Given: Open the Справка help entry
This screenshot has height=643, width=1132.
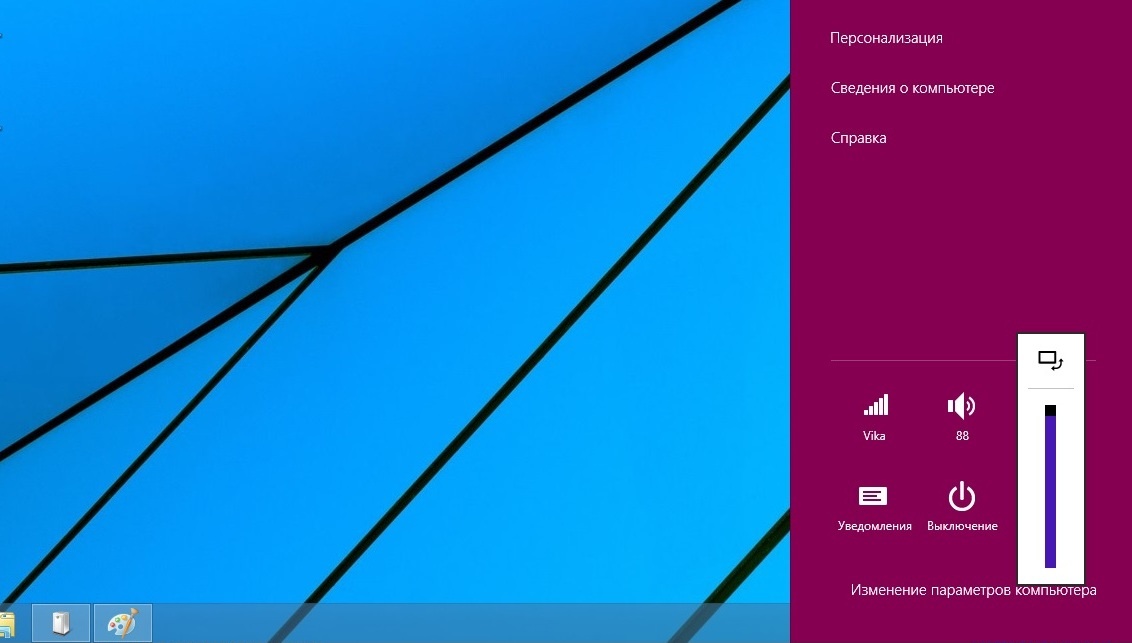Looking at the screenshot, I should pyautogui.click(x=858, y=138).
